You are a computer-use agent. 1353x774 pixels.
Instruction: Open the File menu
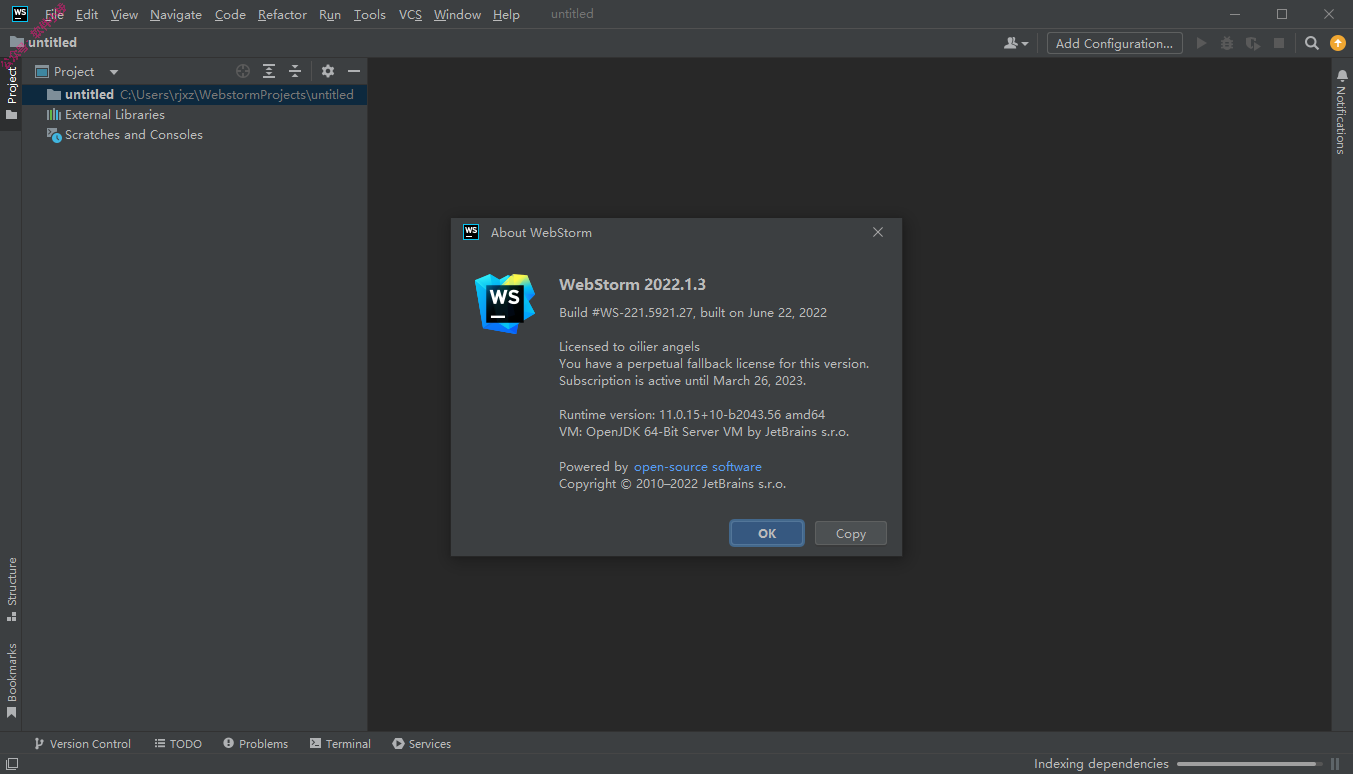[54, 14]
